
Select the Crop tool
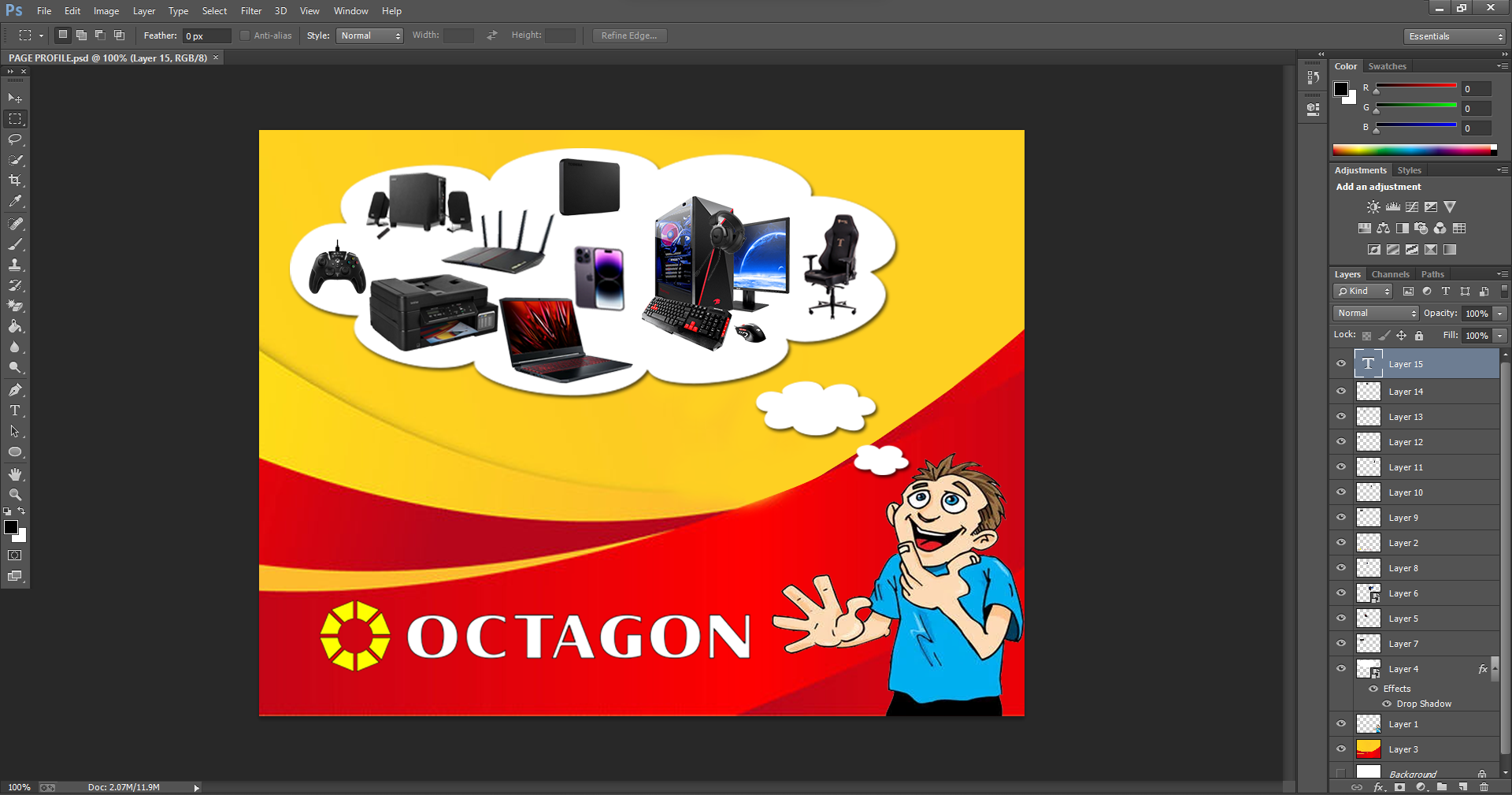click(x=15, y=180)
